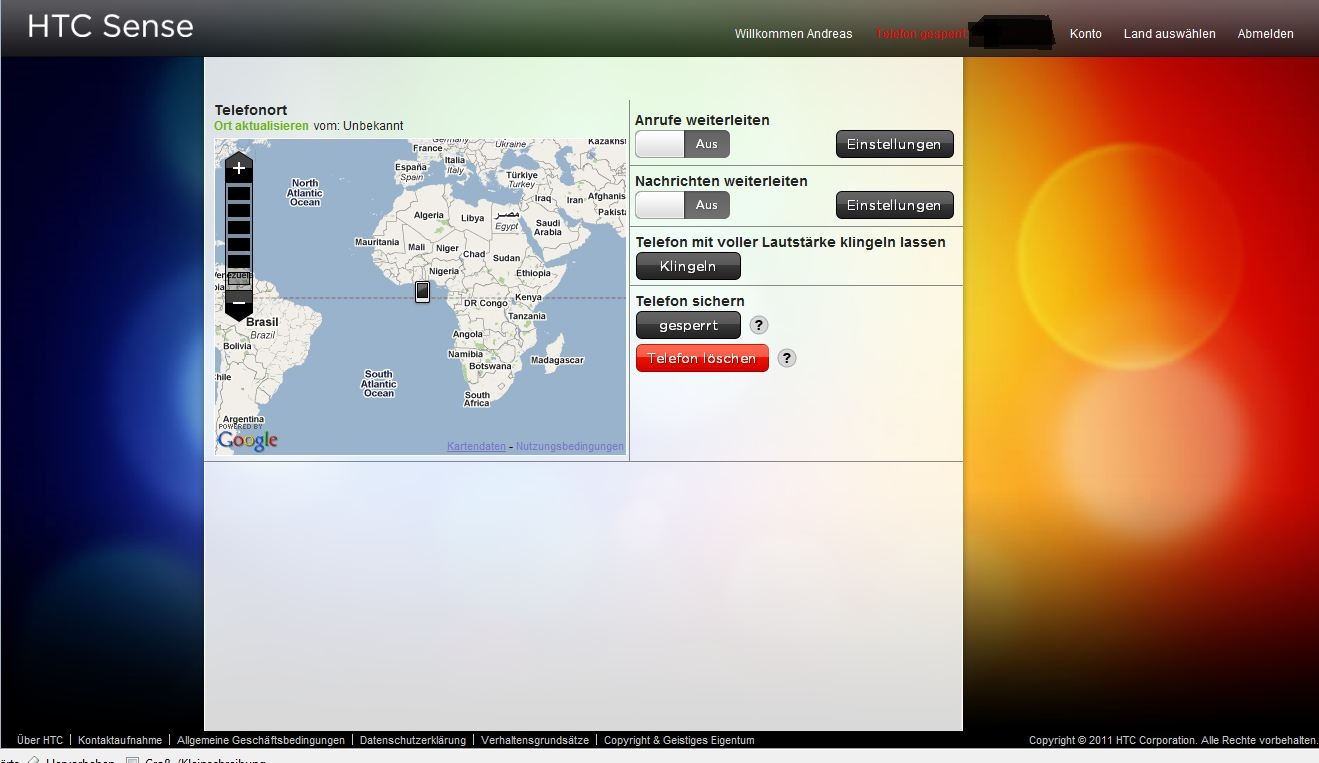Open Kontaktaufnahme footer link
The width and height of the screenshot is (1319, 763).
coord(120,740)
